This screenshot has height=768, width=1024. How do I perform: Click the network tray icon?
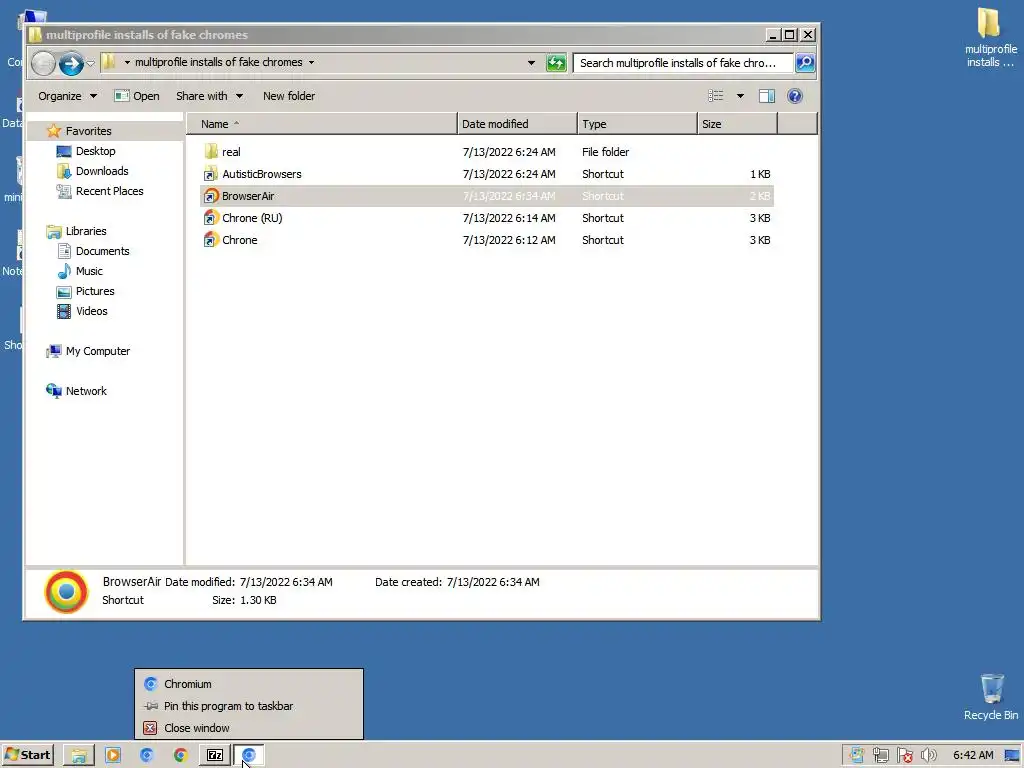click(x=880, y=756)
